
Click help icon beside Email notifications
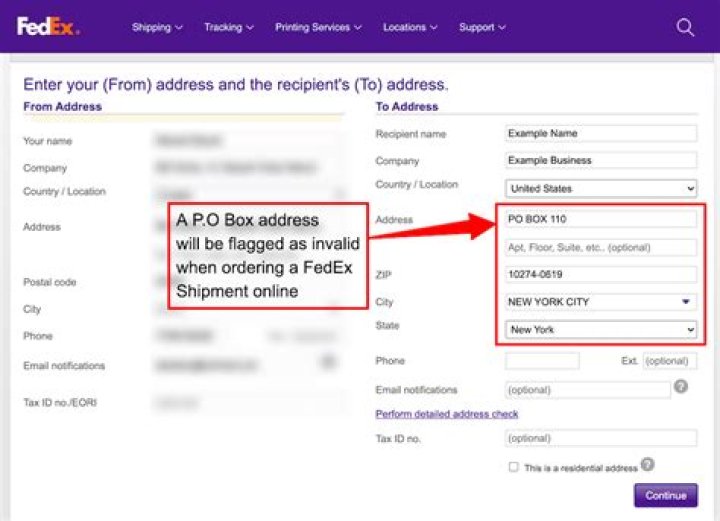coord(681,387)
